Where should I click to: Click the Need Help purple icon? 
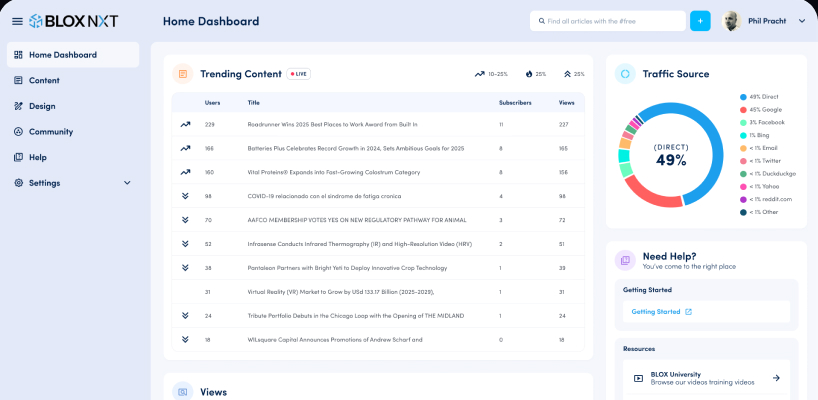(625, 260)
